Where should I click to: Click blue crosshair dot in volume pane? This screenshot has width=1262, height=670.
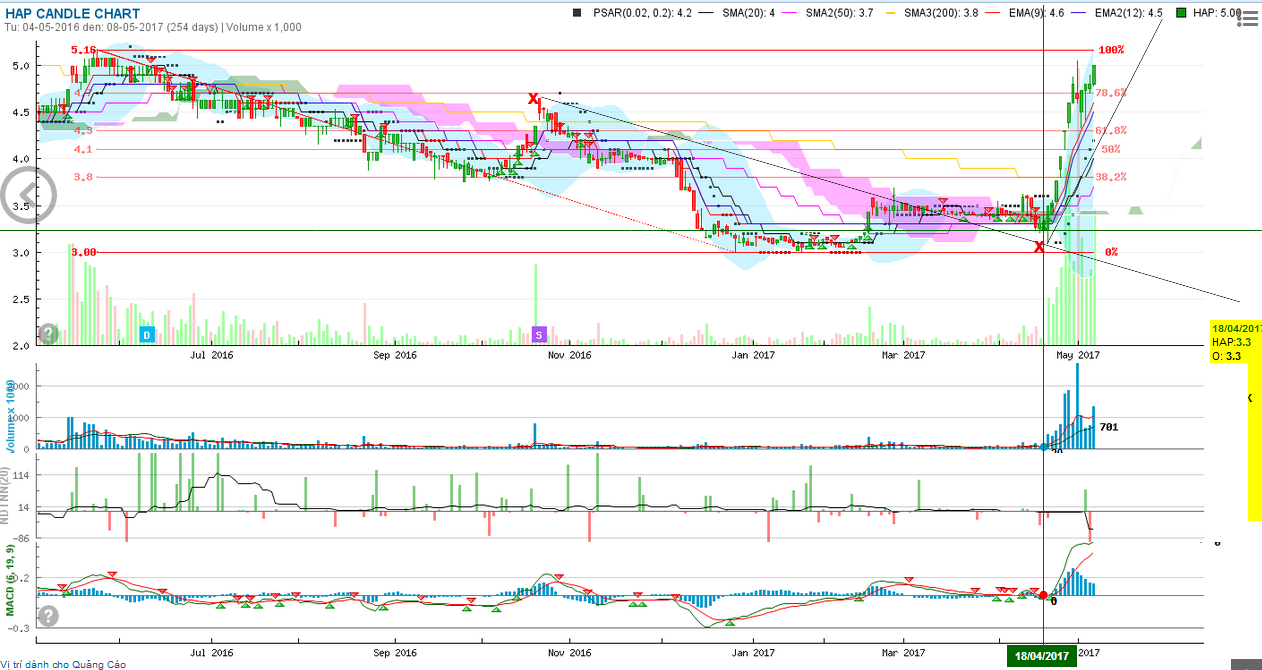click(x=1044, y=447)
